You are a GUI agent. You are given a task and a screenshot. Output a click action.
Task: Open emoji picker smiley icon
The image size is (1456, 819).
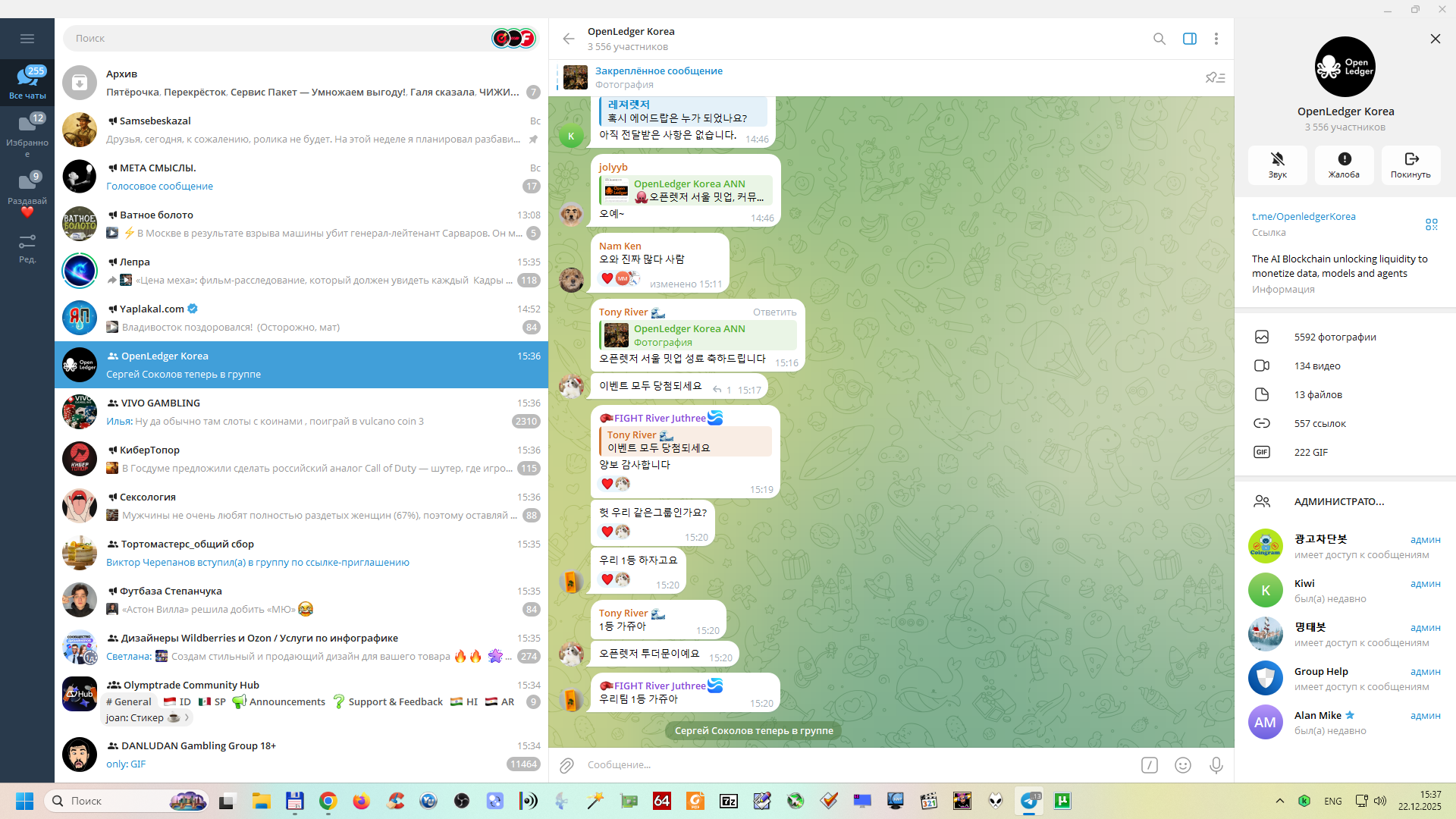click(x=1182, y=765)
